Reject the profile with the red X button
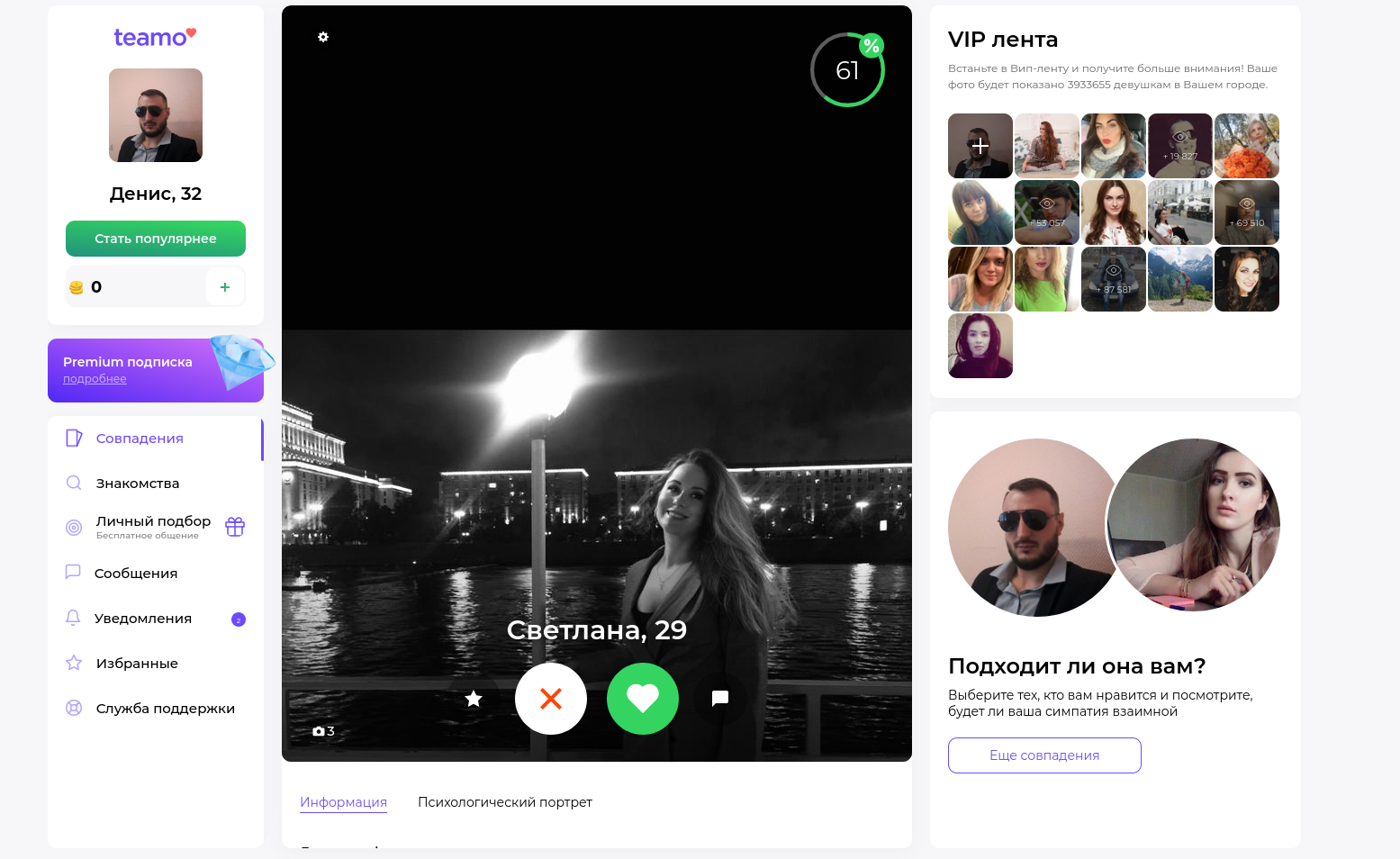This screenshot has height=859, width=1400. (x=551, y=699)
